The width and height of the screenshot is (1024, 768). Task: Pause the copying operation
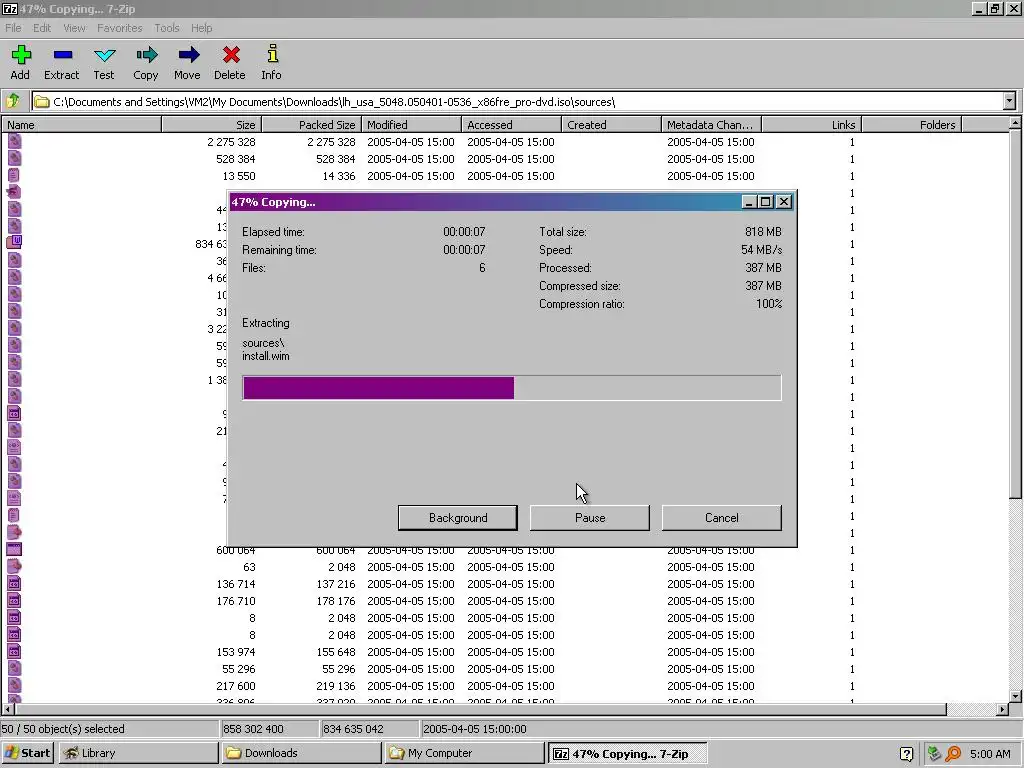tap(590, 518)
